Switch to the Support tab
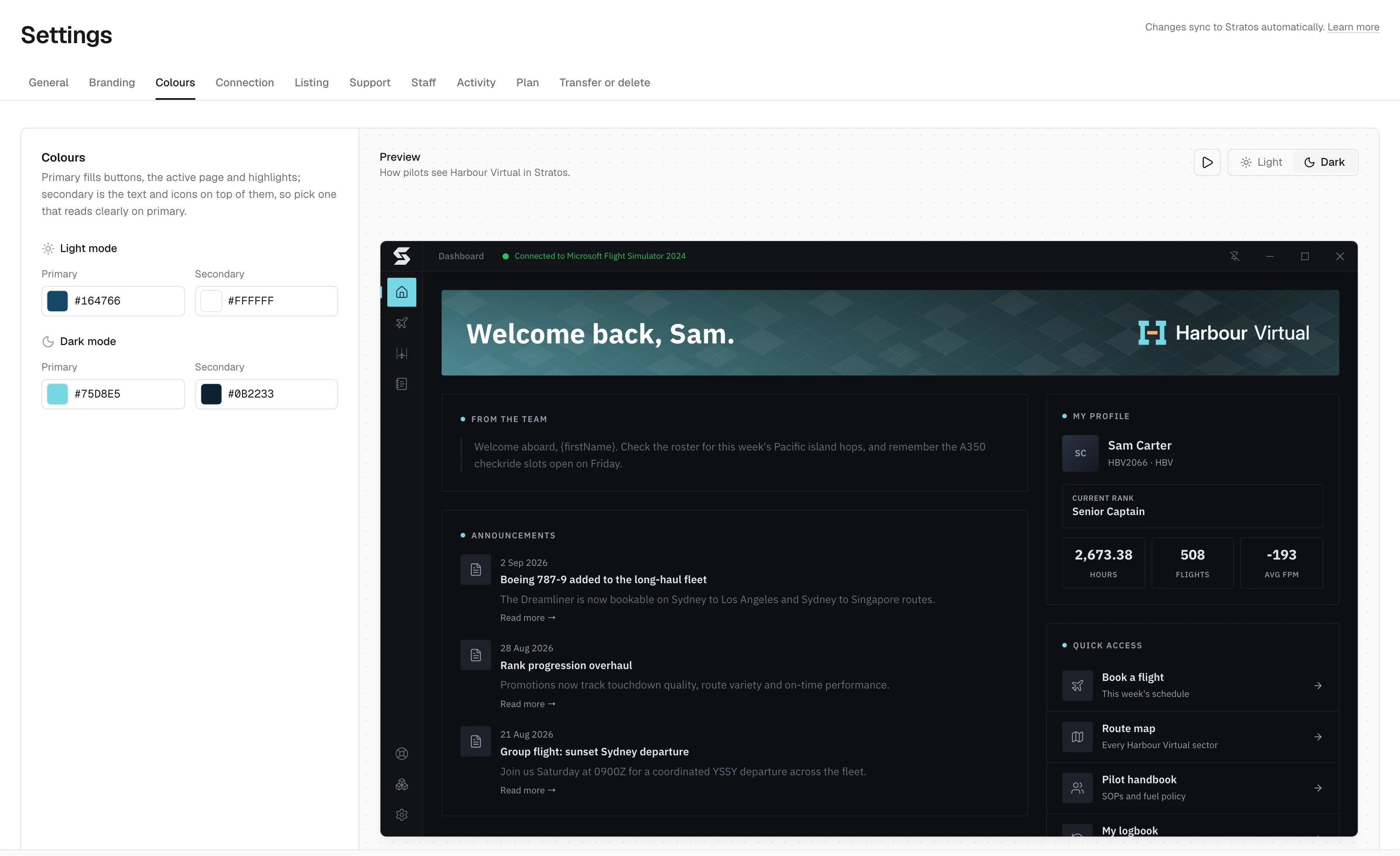The width and height of the screenshot is (1400, 856). click(370, 82)
